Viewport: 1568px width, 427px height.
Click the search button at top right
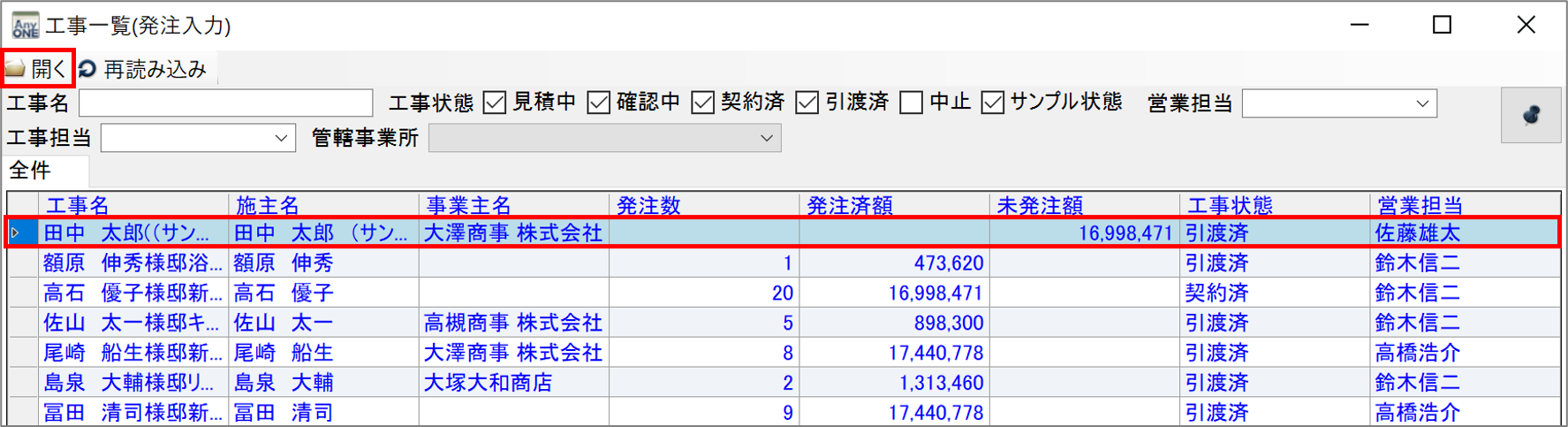(x=1530, y=115)
